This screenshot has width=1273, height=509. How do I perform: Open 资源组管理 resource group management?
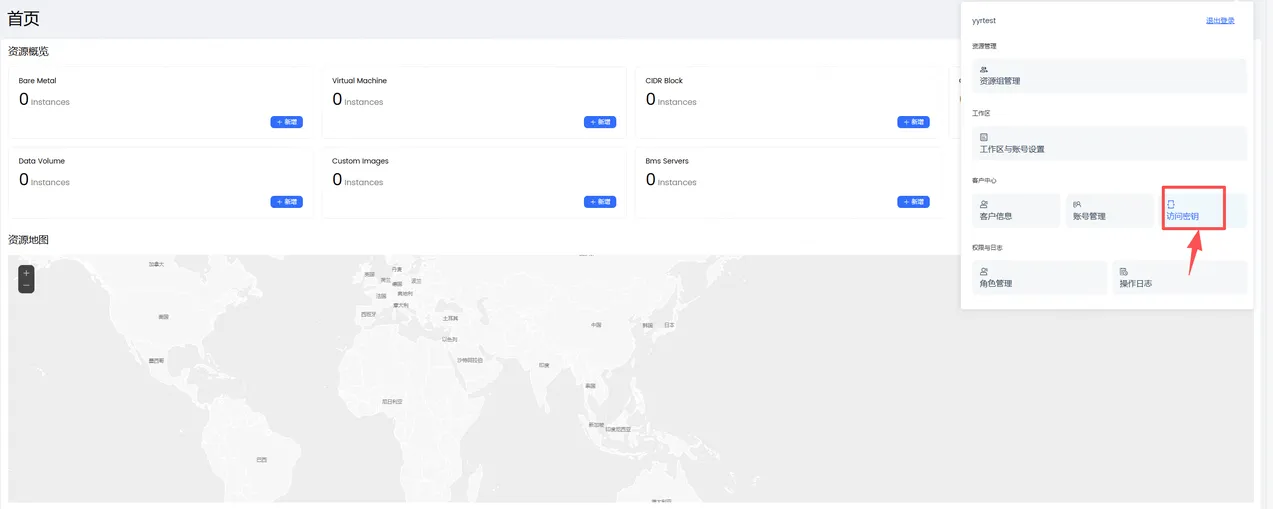(1109, 75)
